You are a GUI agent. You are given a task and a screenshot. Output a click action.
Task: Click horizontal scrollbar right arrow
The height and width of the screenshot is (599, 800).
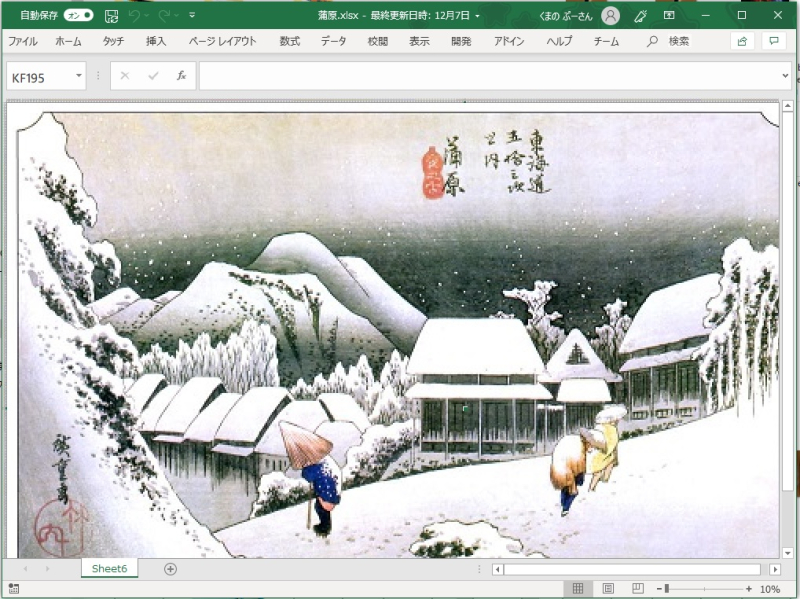775,569
